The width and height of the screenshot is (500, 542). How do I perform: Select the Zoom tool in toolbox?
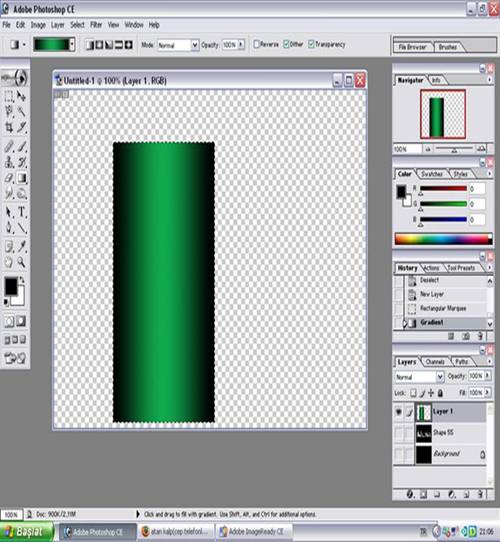click(21, 262)
